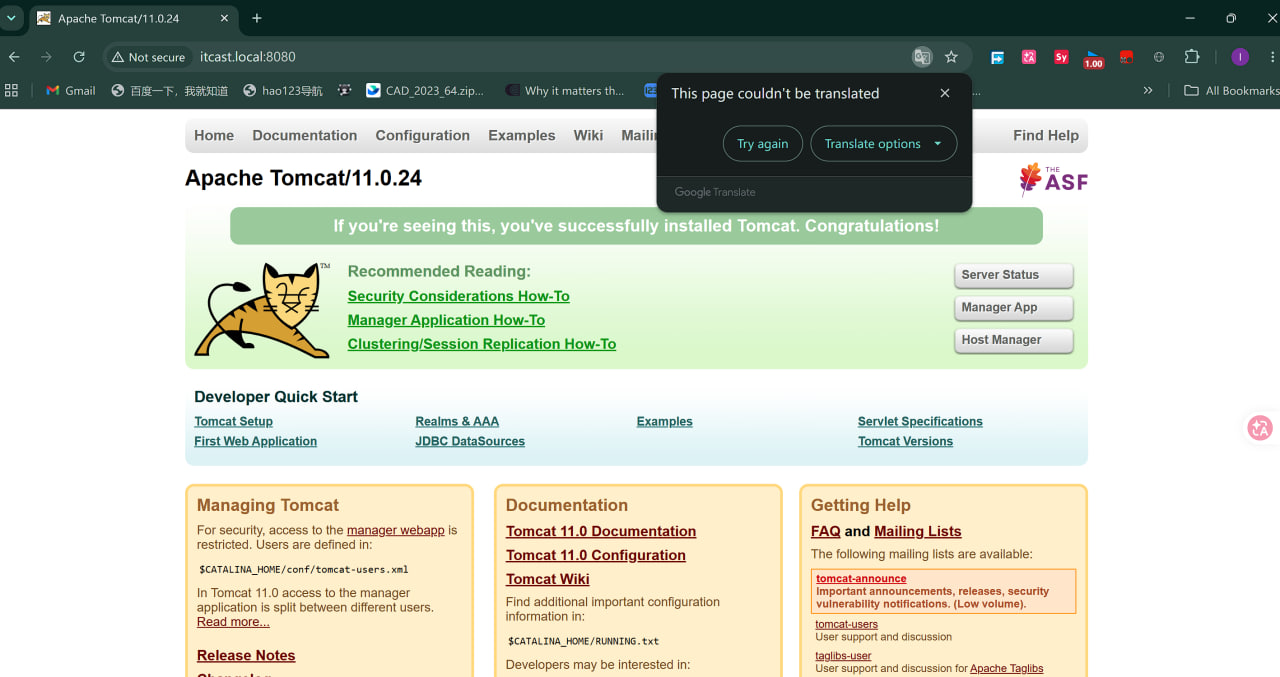Open the Mailing Lists link

tap(918, 531)
